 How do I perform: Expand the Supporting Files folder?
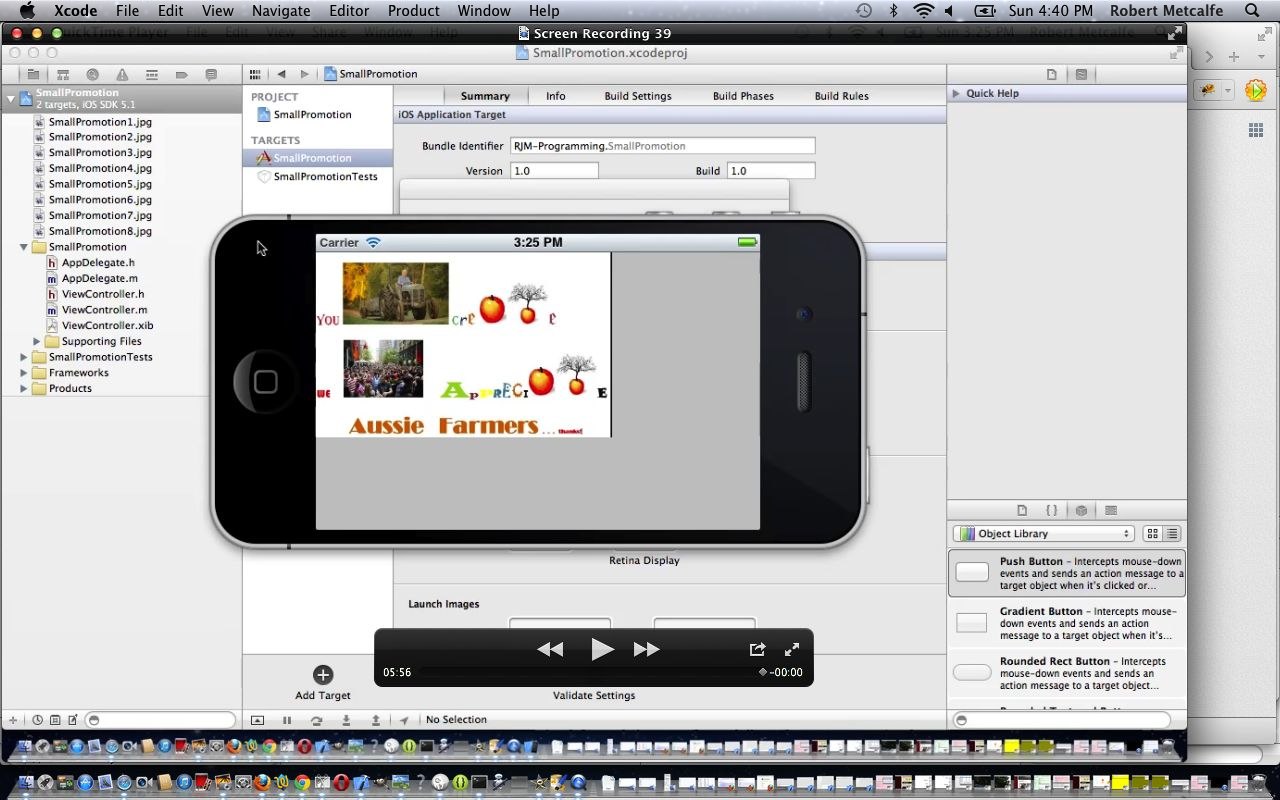click(x=37, y=341)
